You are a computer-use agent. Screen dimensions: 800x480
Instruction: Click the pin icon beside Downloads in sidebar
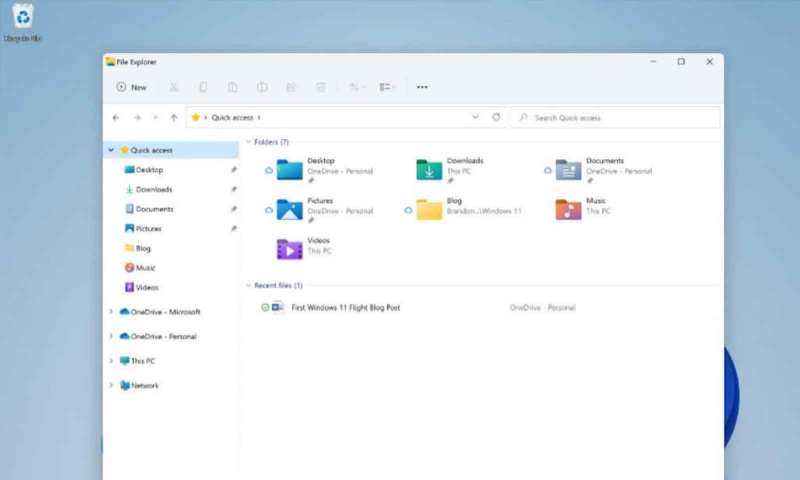233,189
